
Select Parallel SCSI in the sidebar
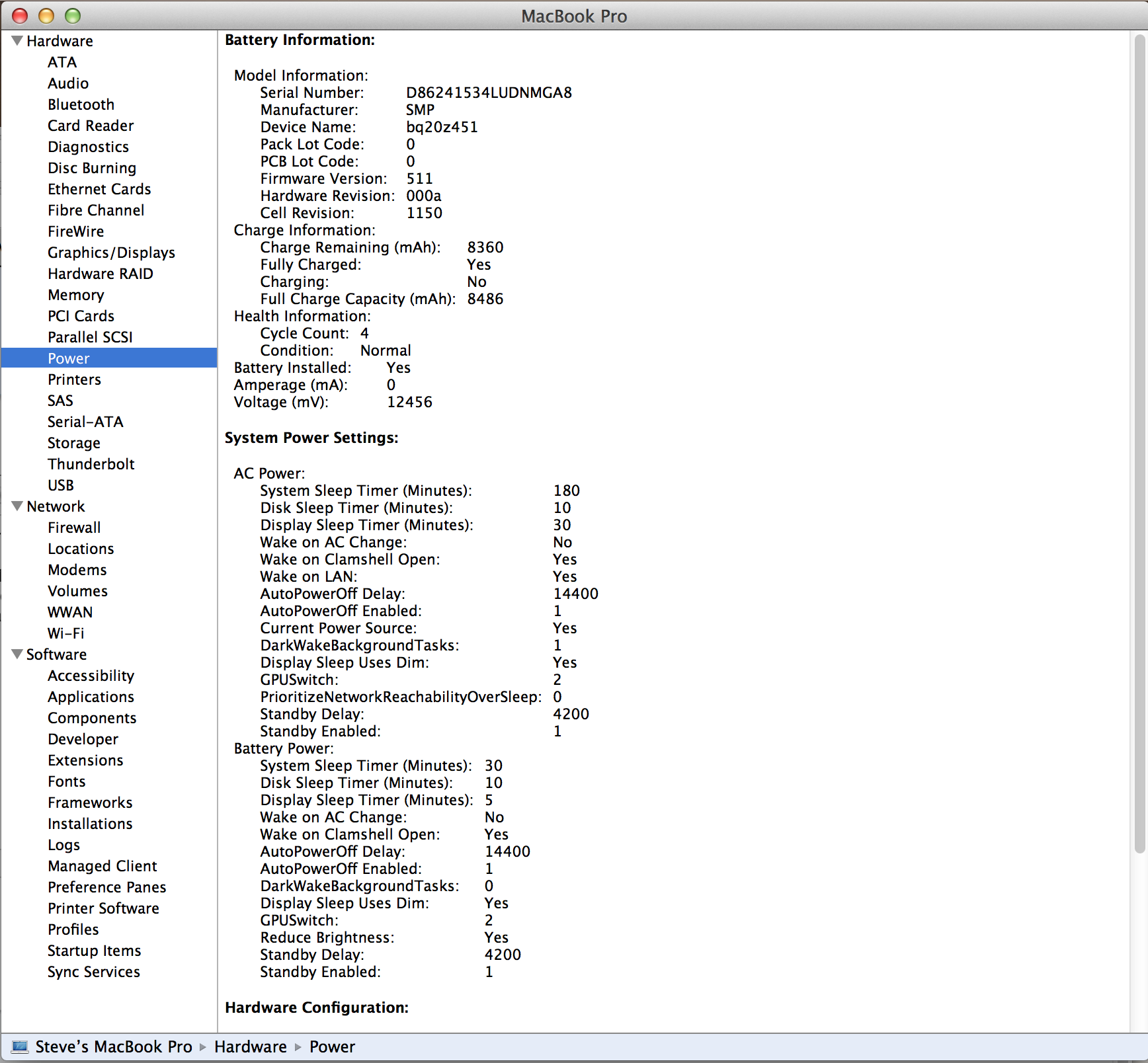pyautogui.click(x=90, y=337)
